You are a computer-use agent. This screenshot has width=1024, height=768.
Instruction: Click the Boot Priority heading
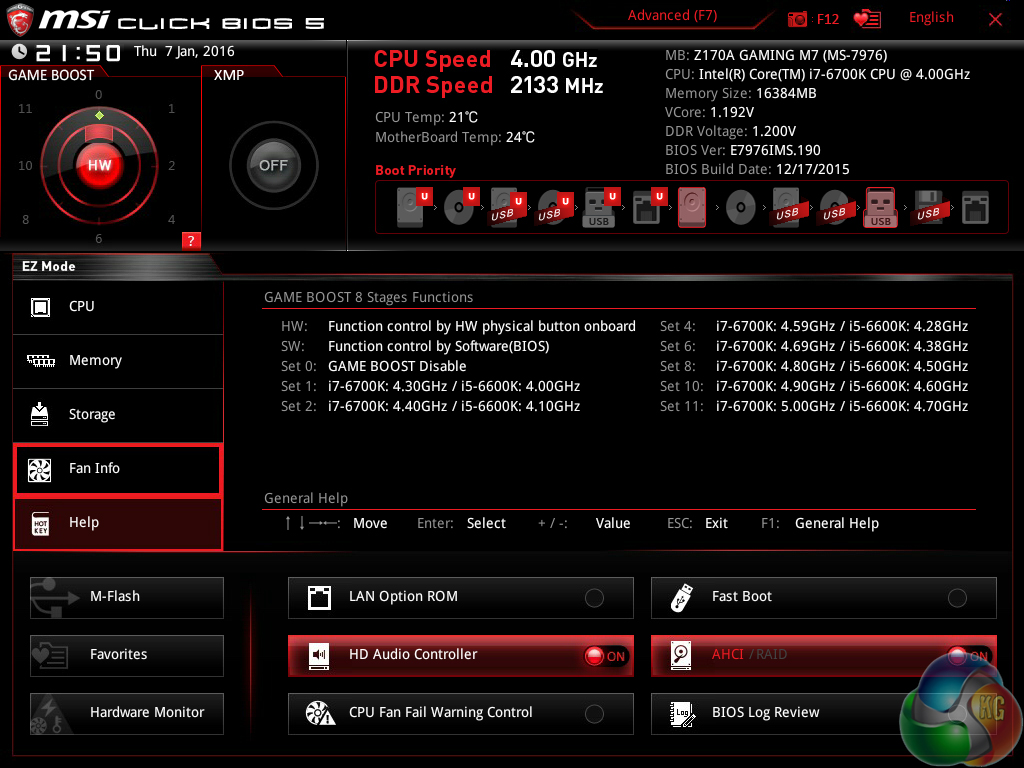click(415, 170)
